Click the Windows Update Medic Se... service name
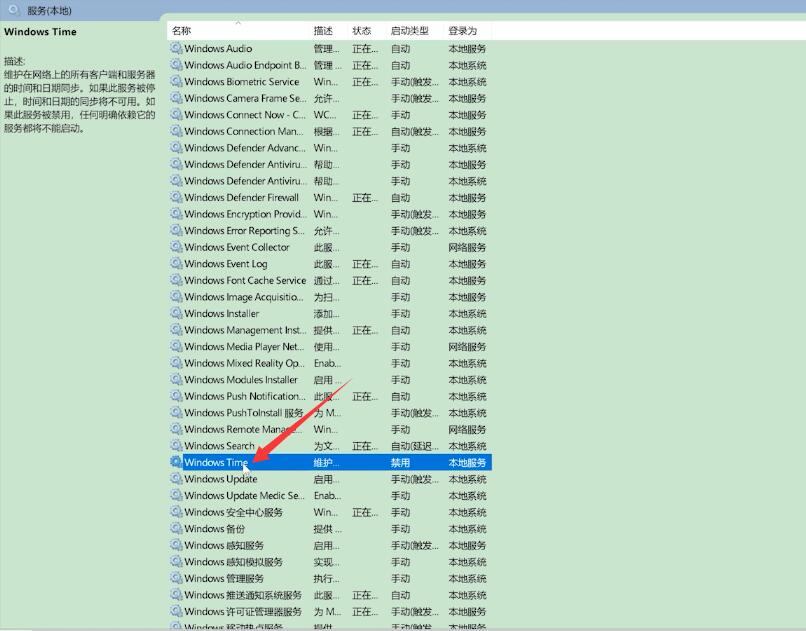The width and height of the screenshot is (806, 631). (x=244, y=495)
